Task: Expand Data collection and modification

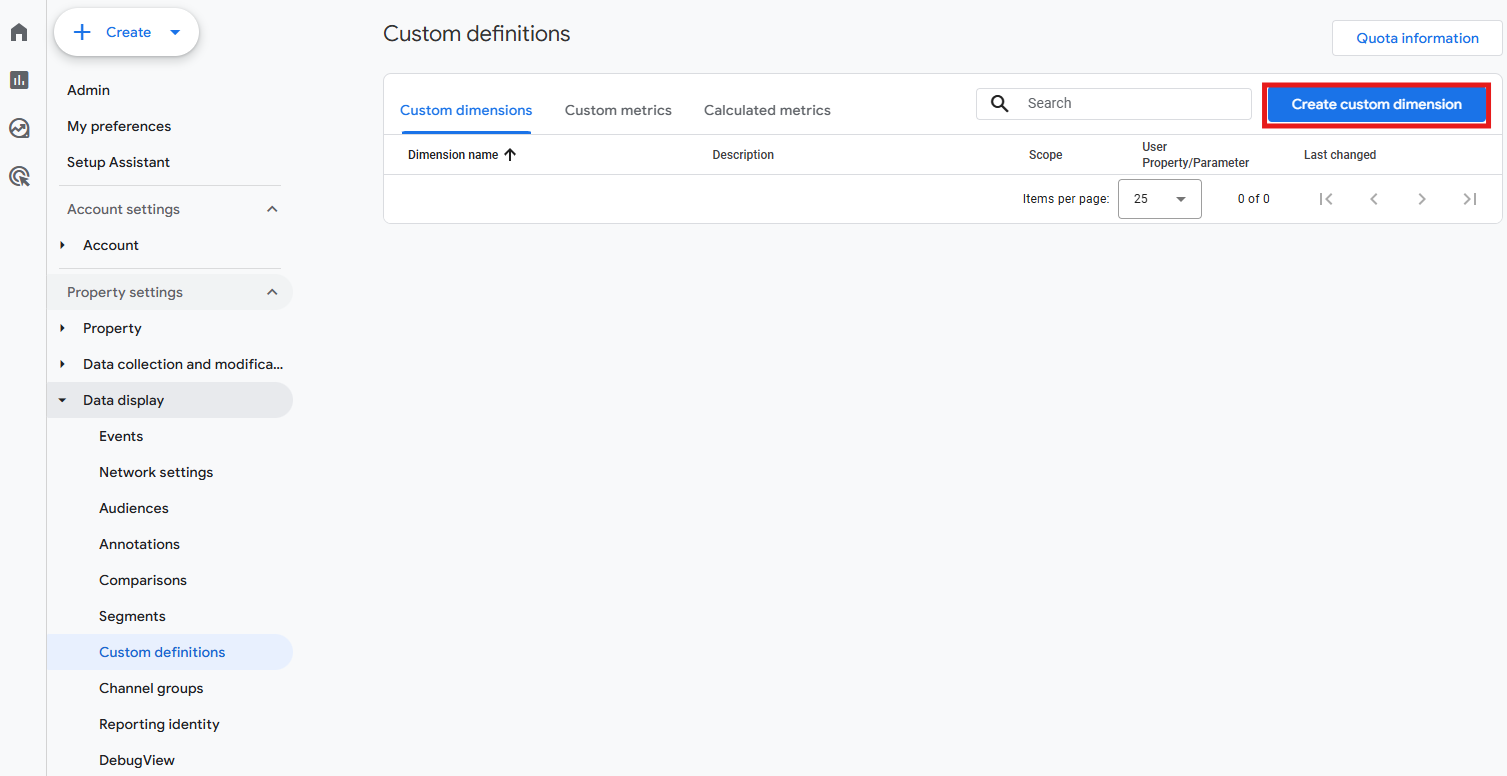Action: point(63,364)
